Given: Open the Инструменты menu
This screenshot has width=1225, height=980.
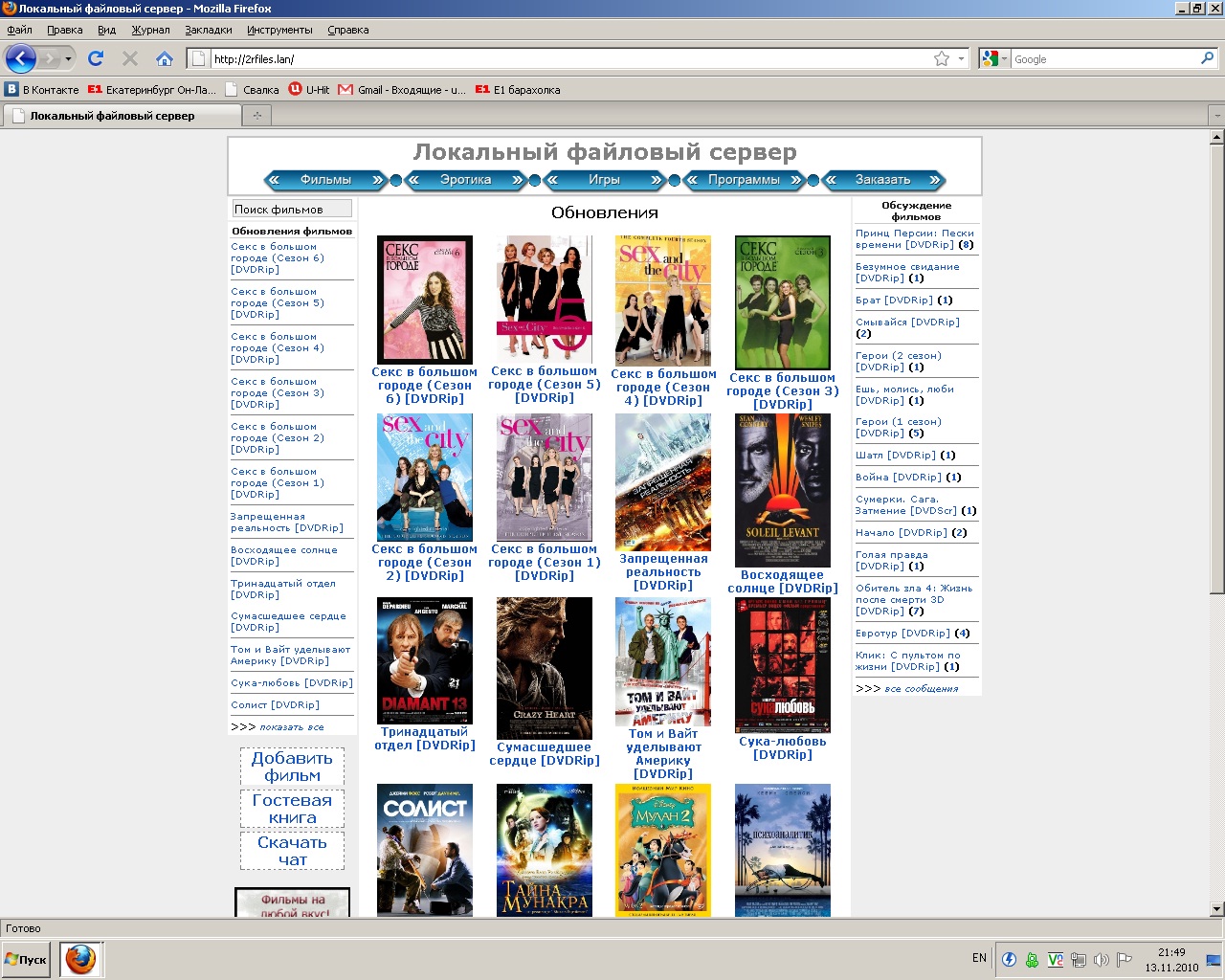Looking at the screenshot, I should coord(279,30).
